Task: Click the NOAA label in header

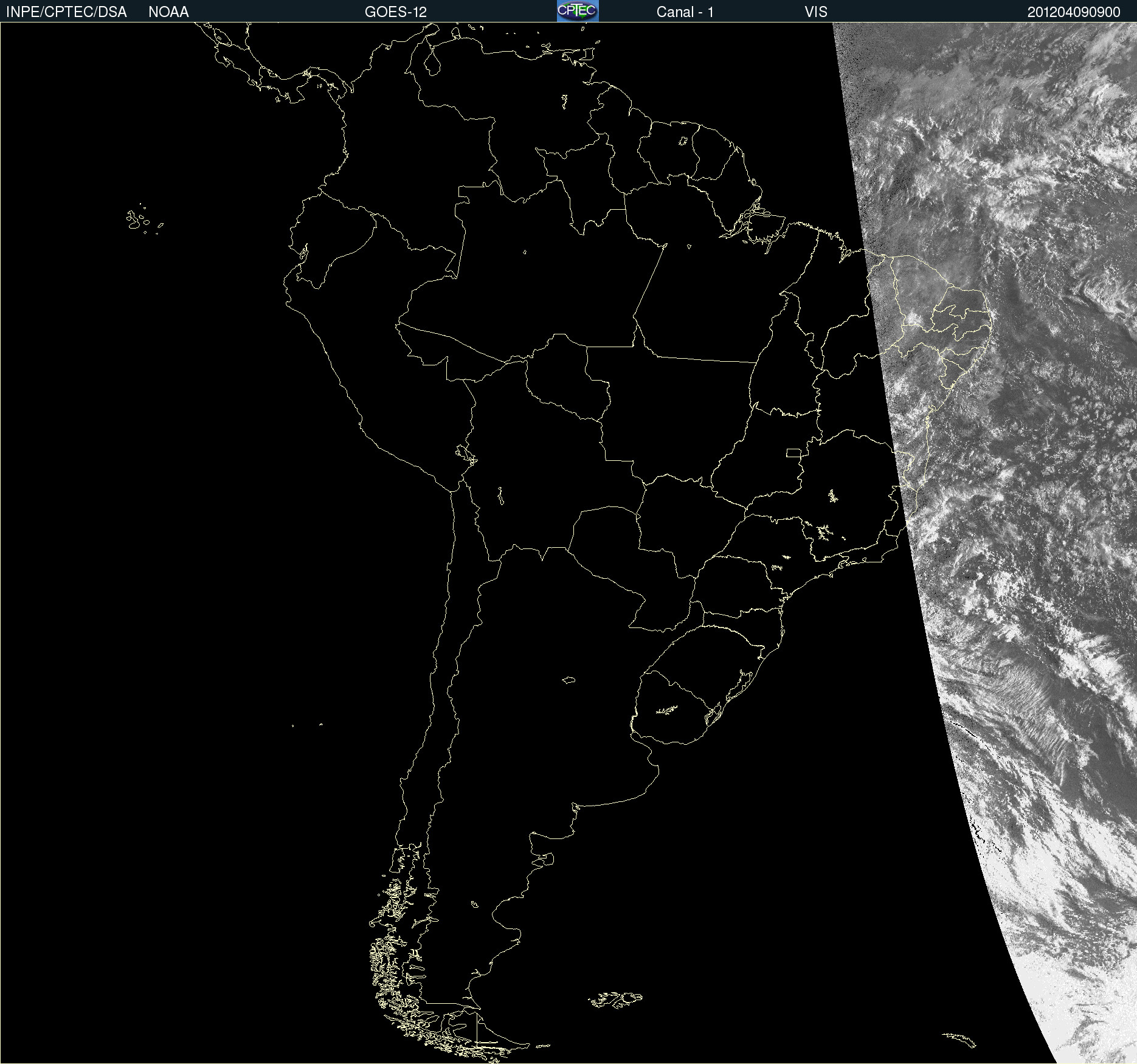Action: pos(168,12)
